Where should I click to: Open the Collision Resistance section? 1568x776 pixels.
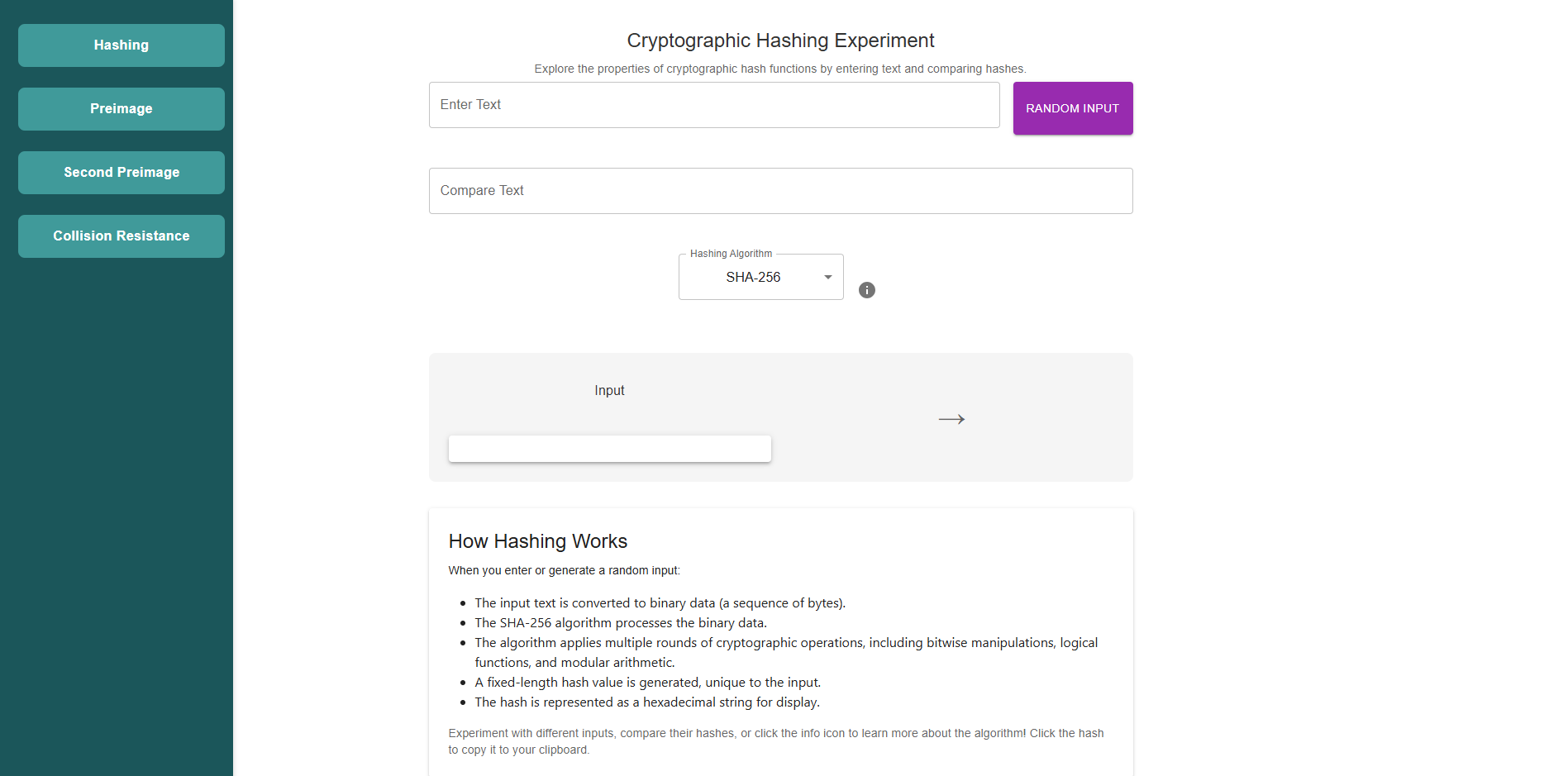[x=122, y=236]
